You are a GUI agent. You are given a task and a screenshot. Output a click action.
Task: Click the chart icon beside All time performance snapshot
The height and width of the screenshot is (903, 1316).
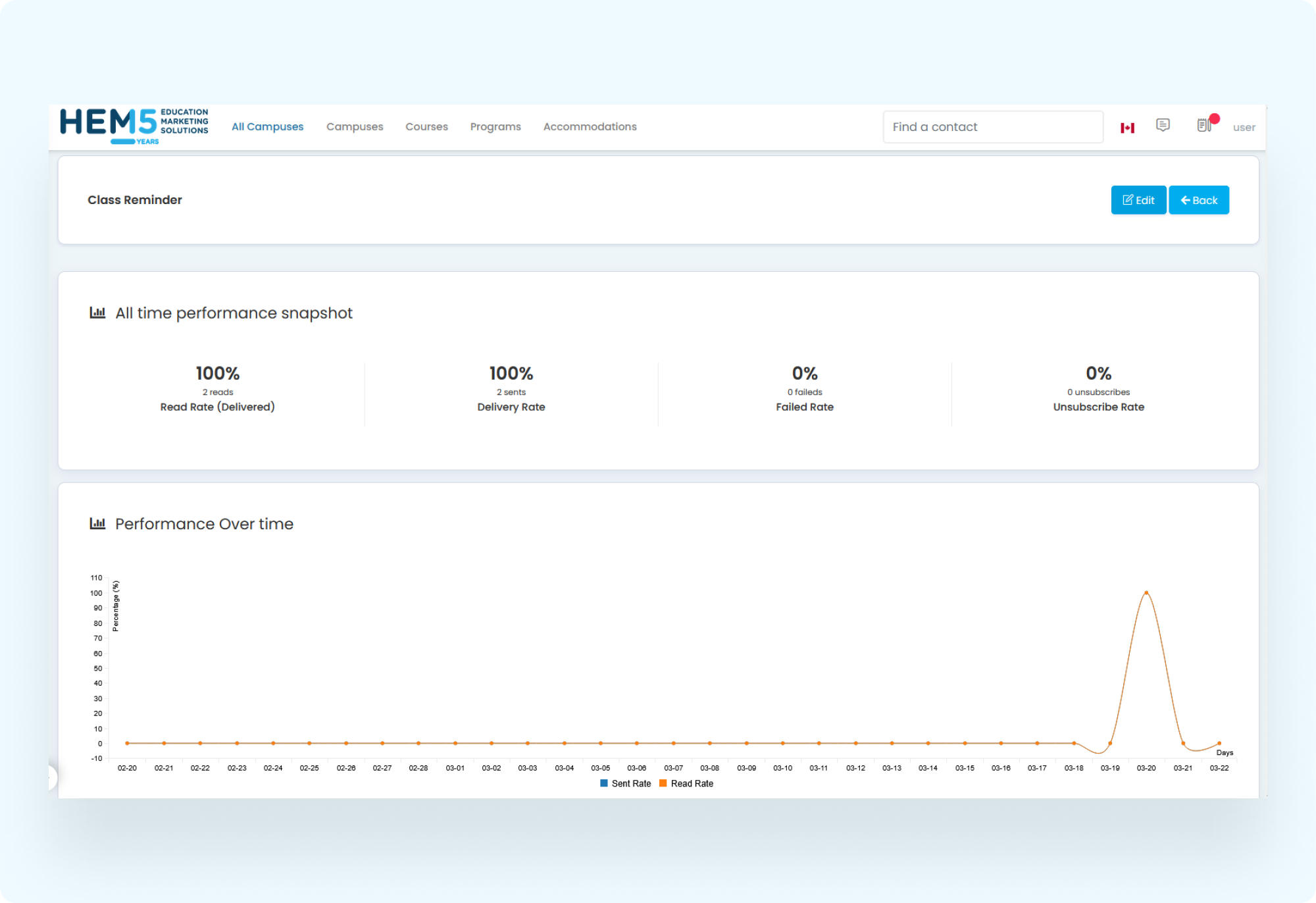(x=97, y=313)
